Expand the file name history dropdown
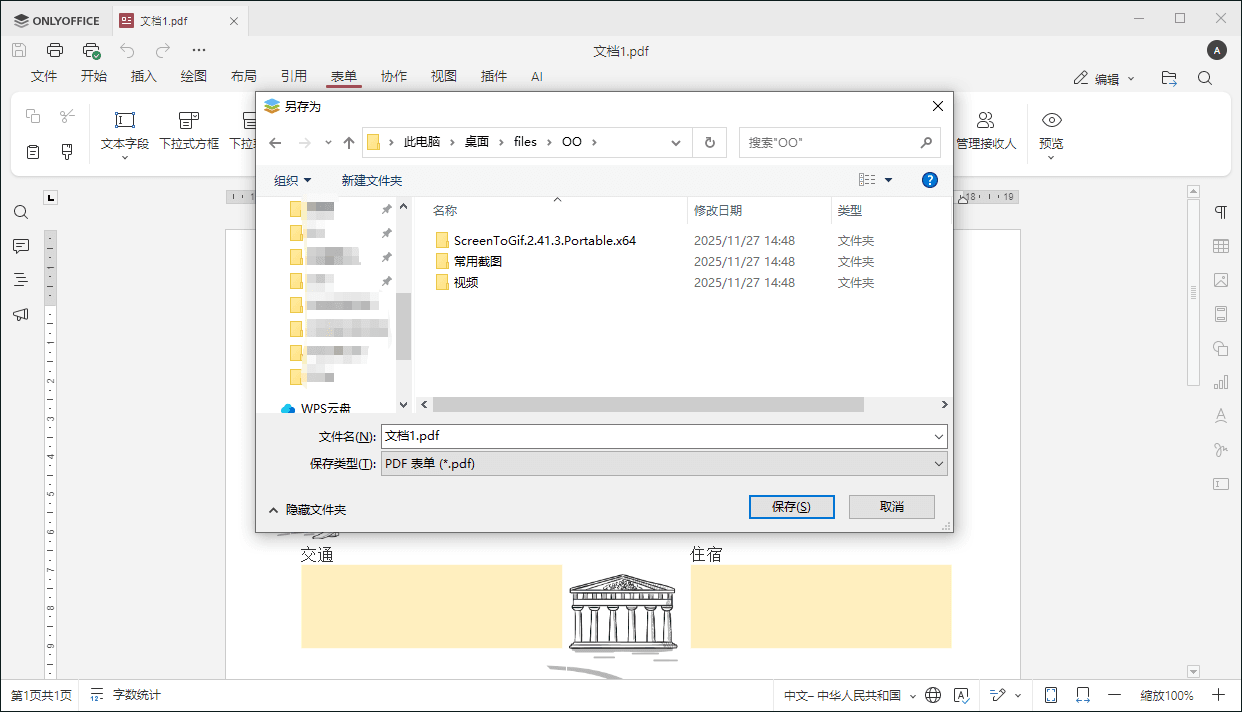Image resolution: width=1242 pixels, height=712 pixels. pos(938,436)
